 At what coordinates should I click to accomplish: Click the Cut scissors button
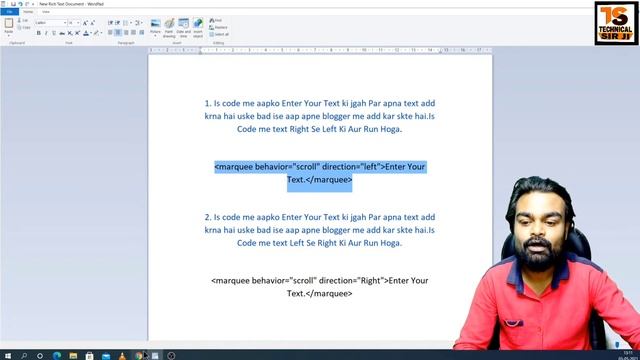23,20
